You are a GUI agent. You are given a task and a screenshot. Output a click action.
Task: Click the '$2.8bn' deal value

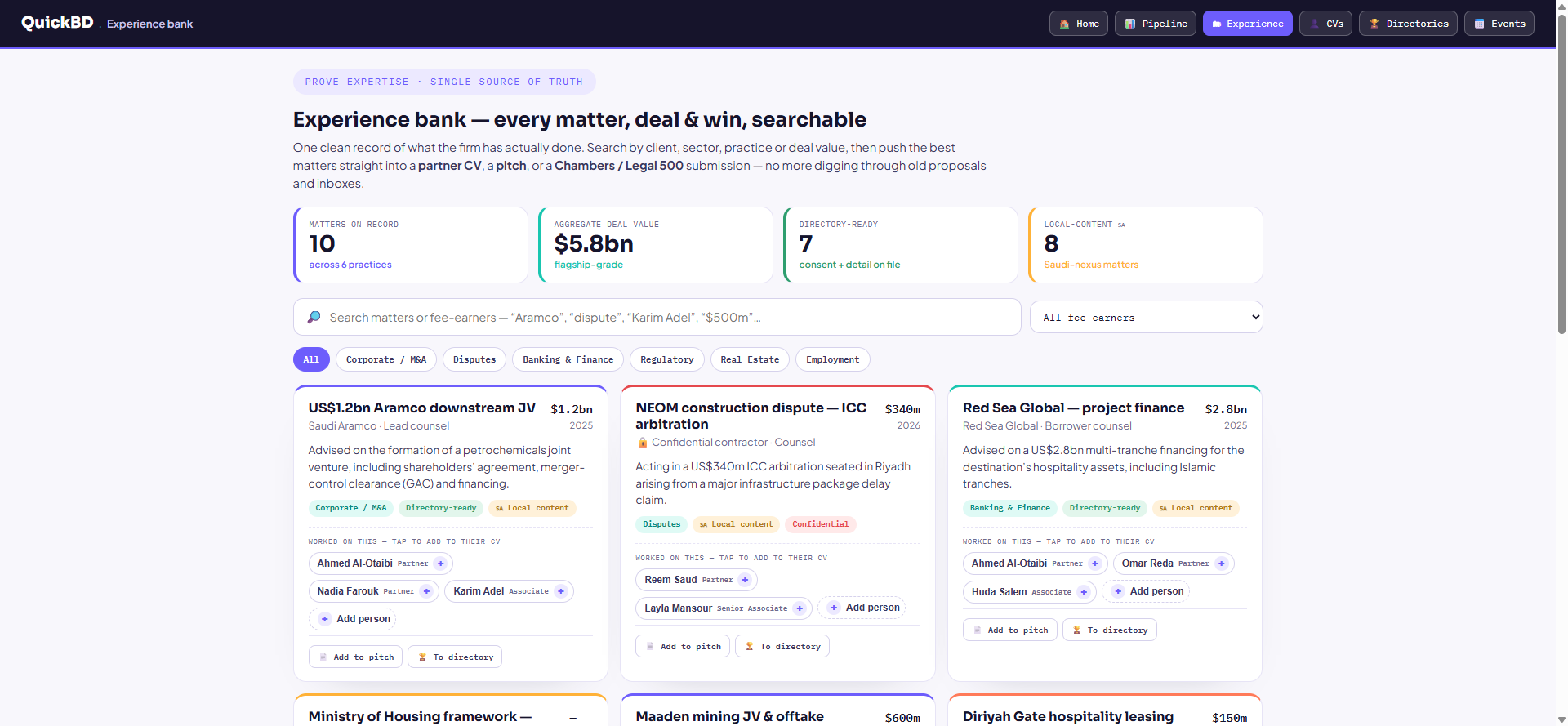click(1227, 409)
